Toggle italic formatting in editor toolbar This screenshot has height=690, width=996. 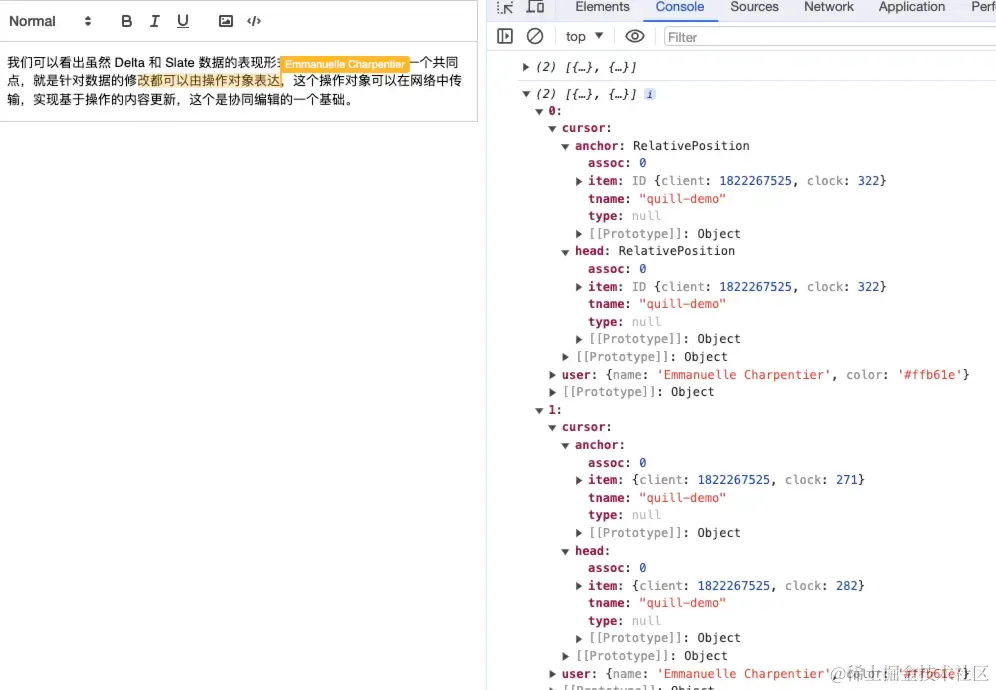pyautogui.click(x=154, y=21)
